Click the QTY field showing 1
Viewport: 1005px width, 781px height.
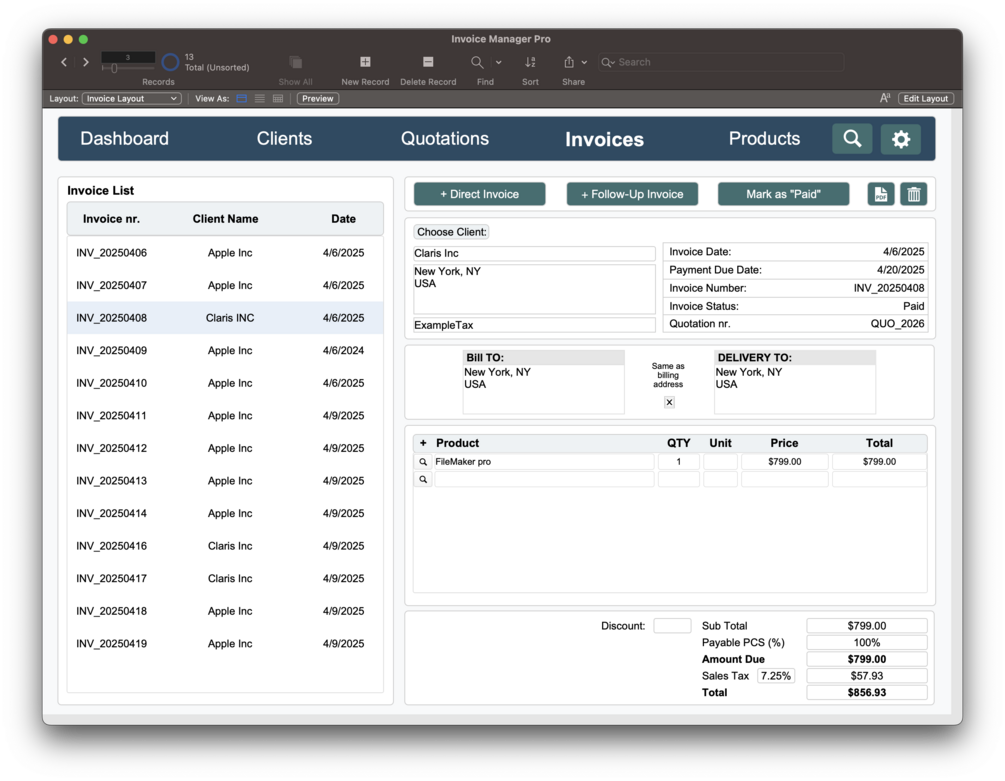(679, 461)
